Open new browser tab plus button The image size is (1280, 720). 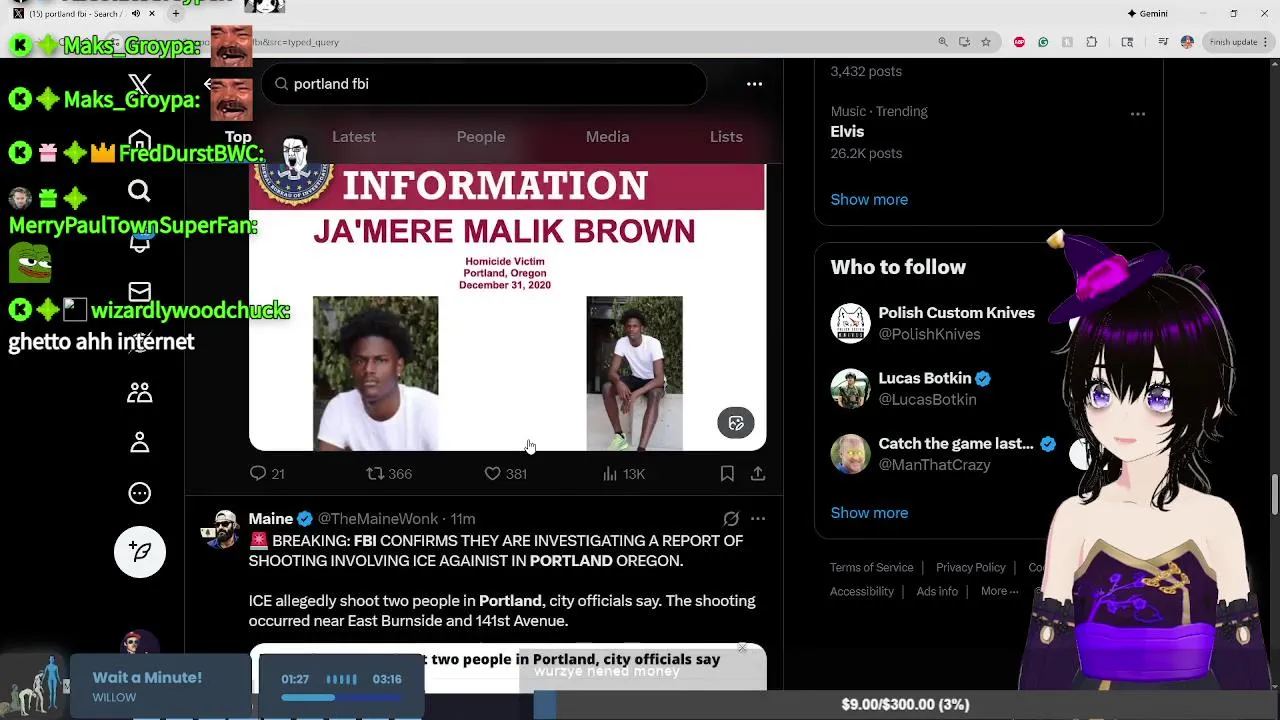pos(175,14)
